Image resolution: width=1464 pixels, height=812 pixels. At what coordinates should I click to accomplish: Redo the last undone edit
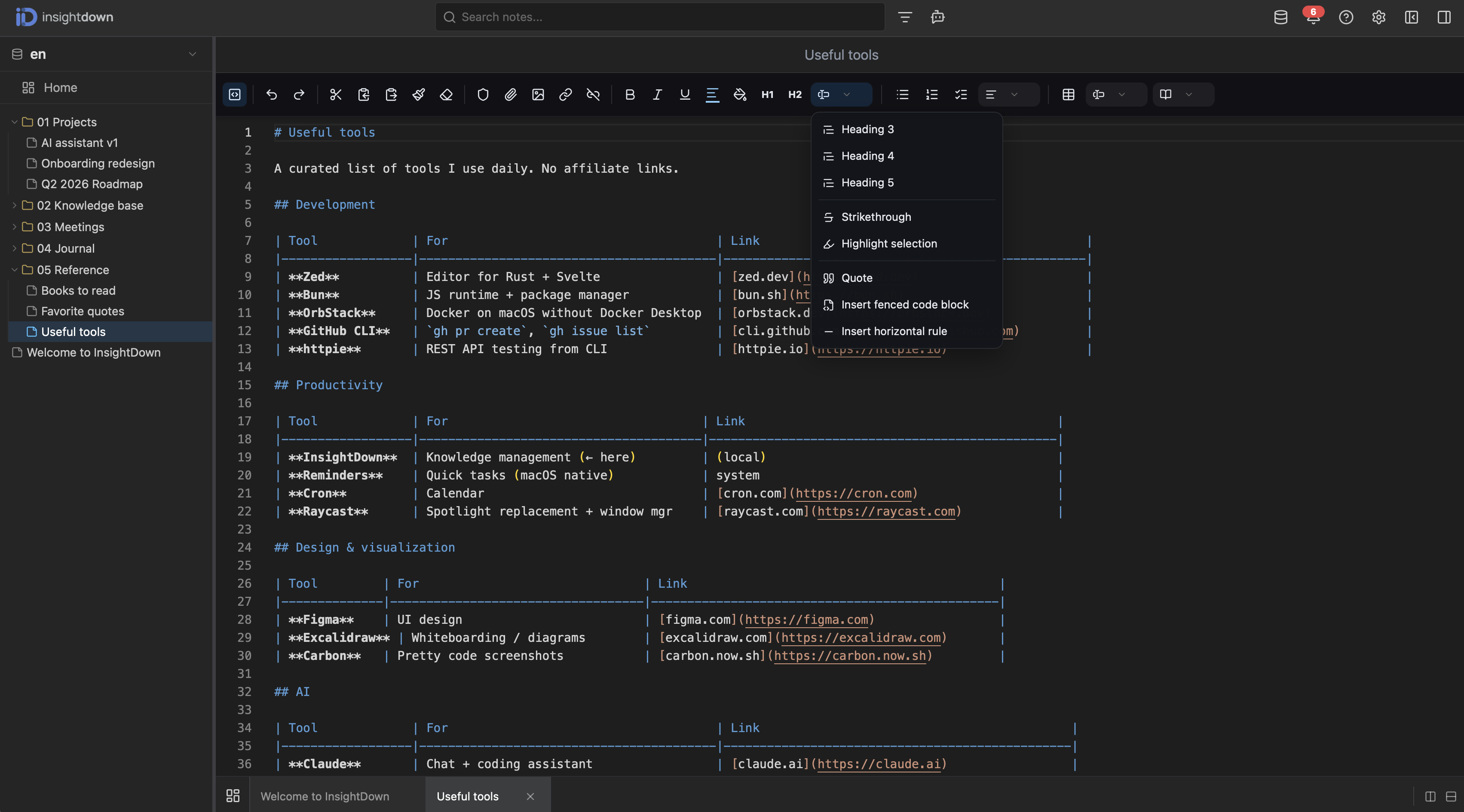[x=299, y=95]
